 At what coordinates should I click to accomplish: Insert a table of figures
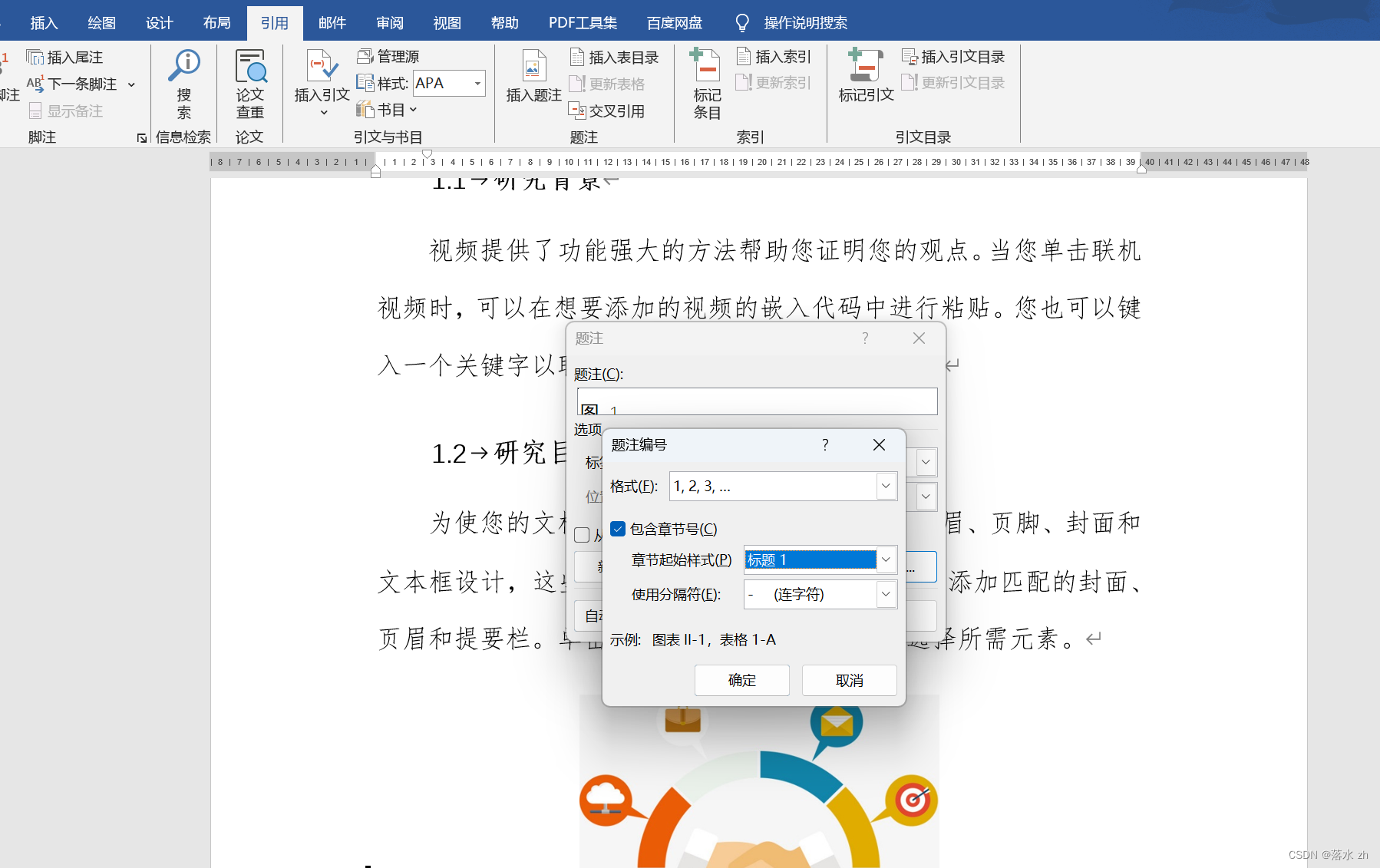click(x=614, y=57)
